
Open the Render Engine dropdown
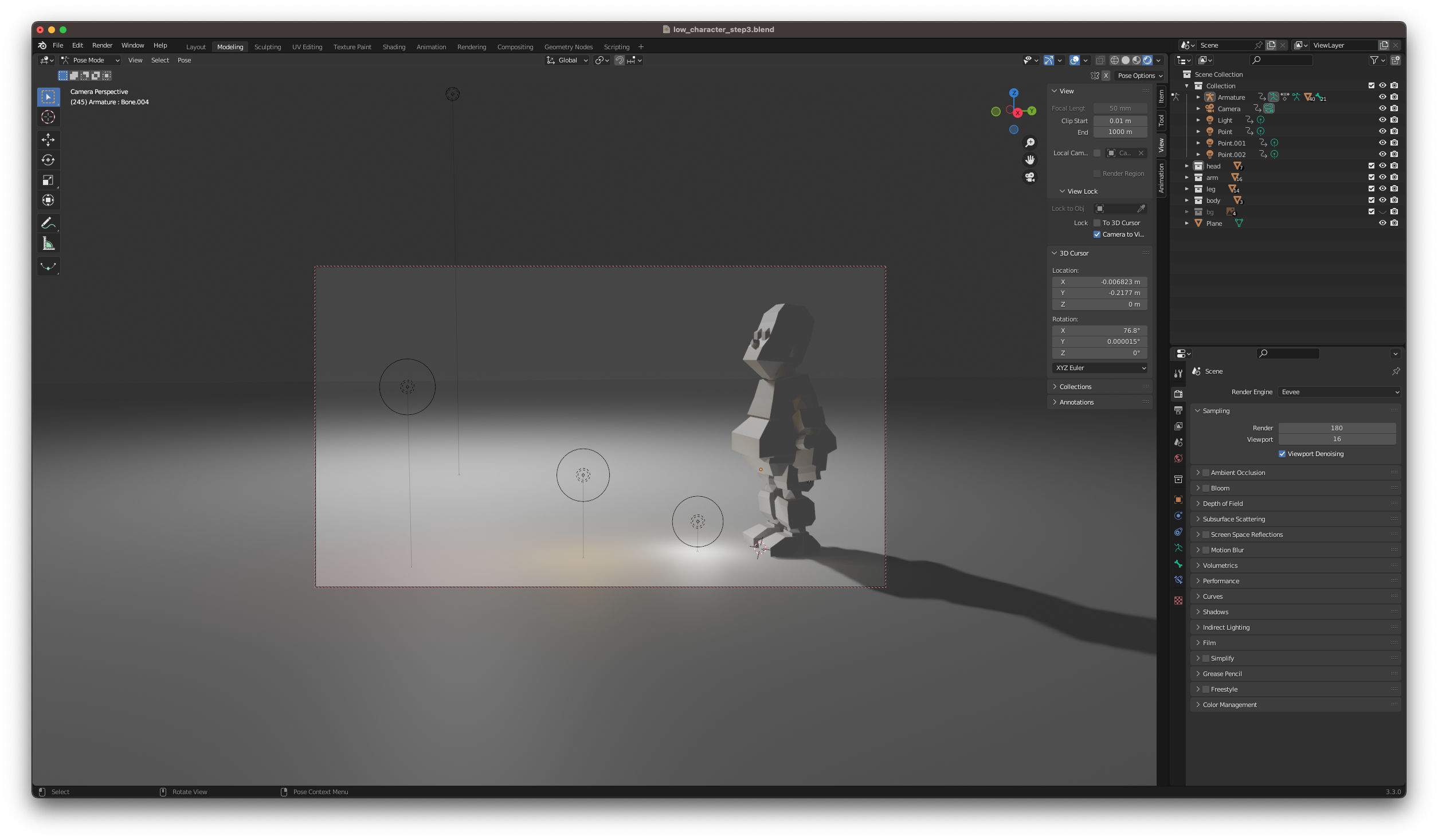pos(1339,392)
